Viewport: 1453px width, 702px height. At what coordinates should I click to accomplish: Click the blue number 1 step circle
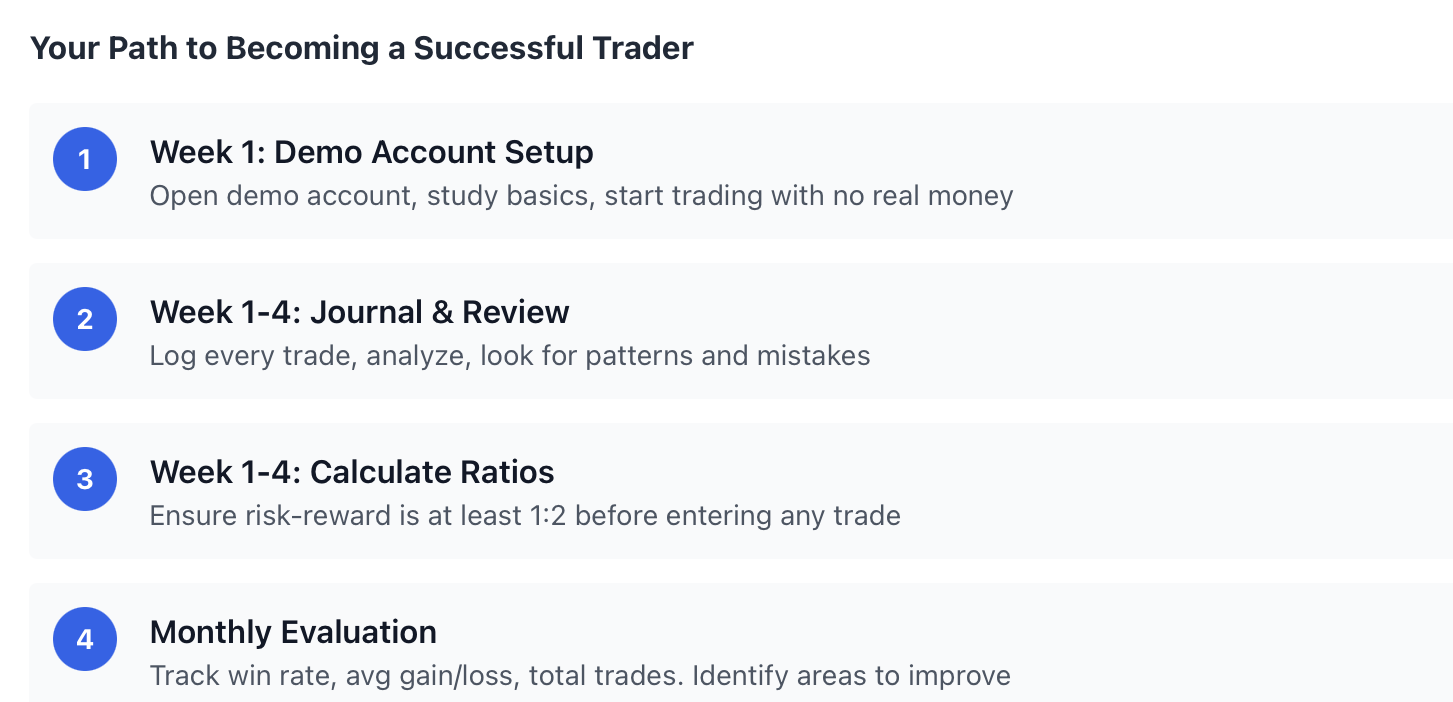tap(85, 159)
